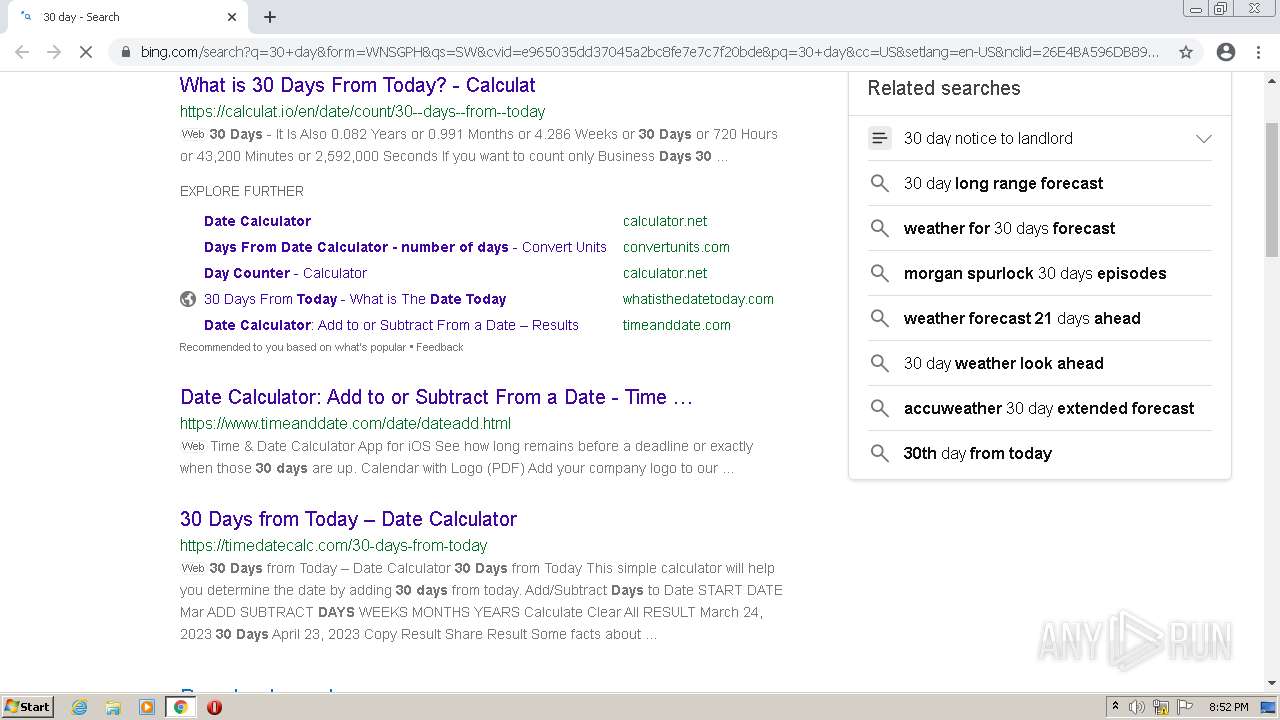Bookmark this page with star icon
This screenshot has width=1280, height=720.
point(1186,52)
